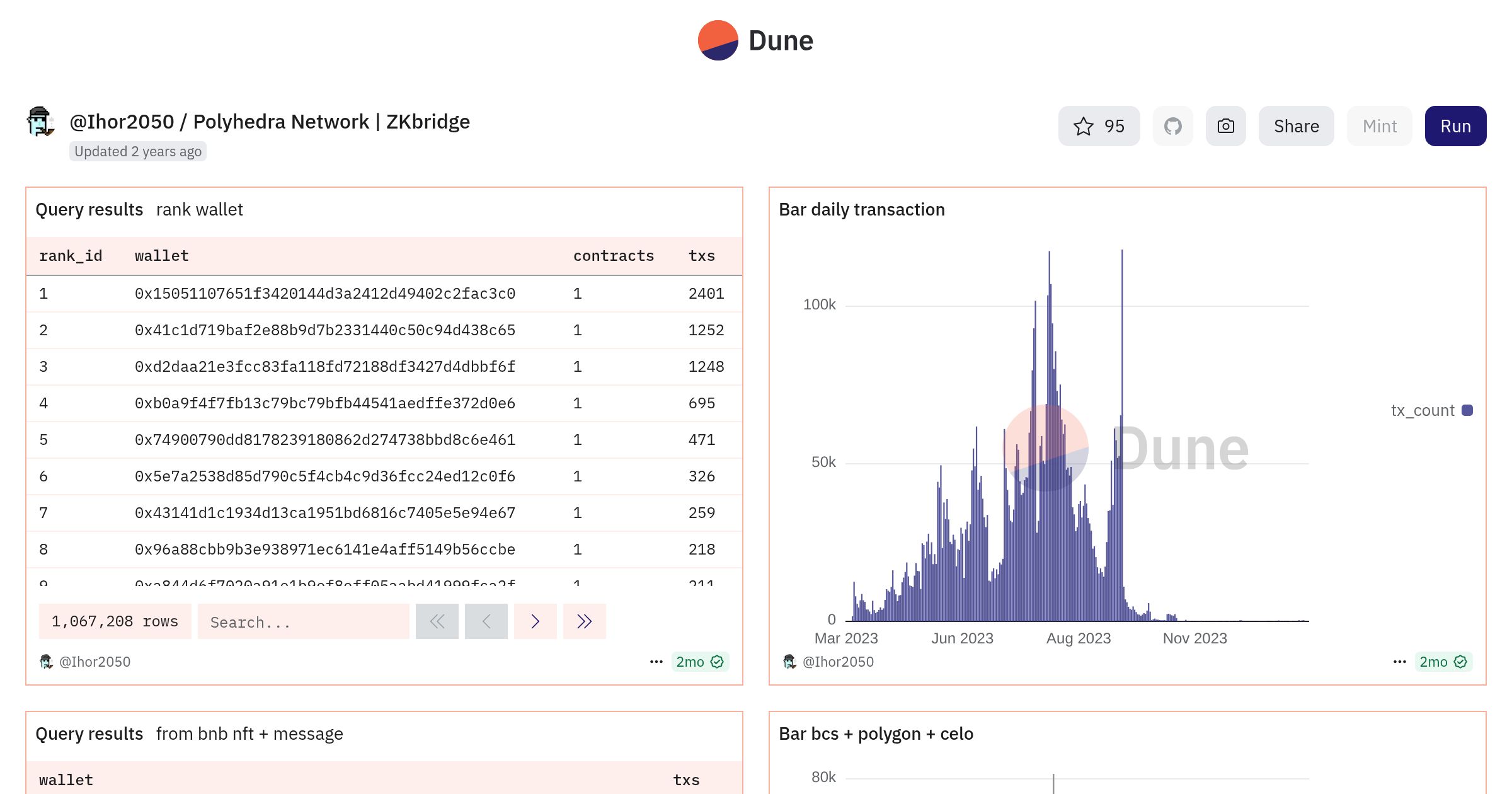Click Bar daily transaction chart title
Viewport: 1512px width, 794px height.
[862, 209]
